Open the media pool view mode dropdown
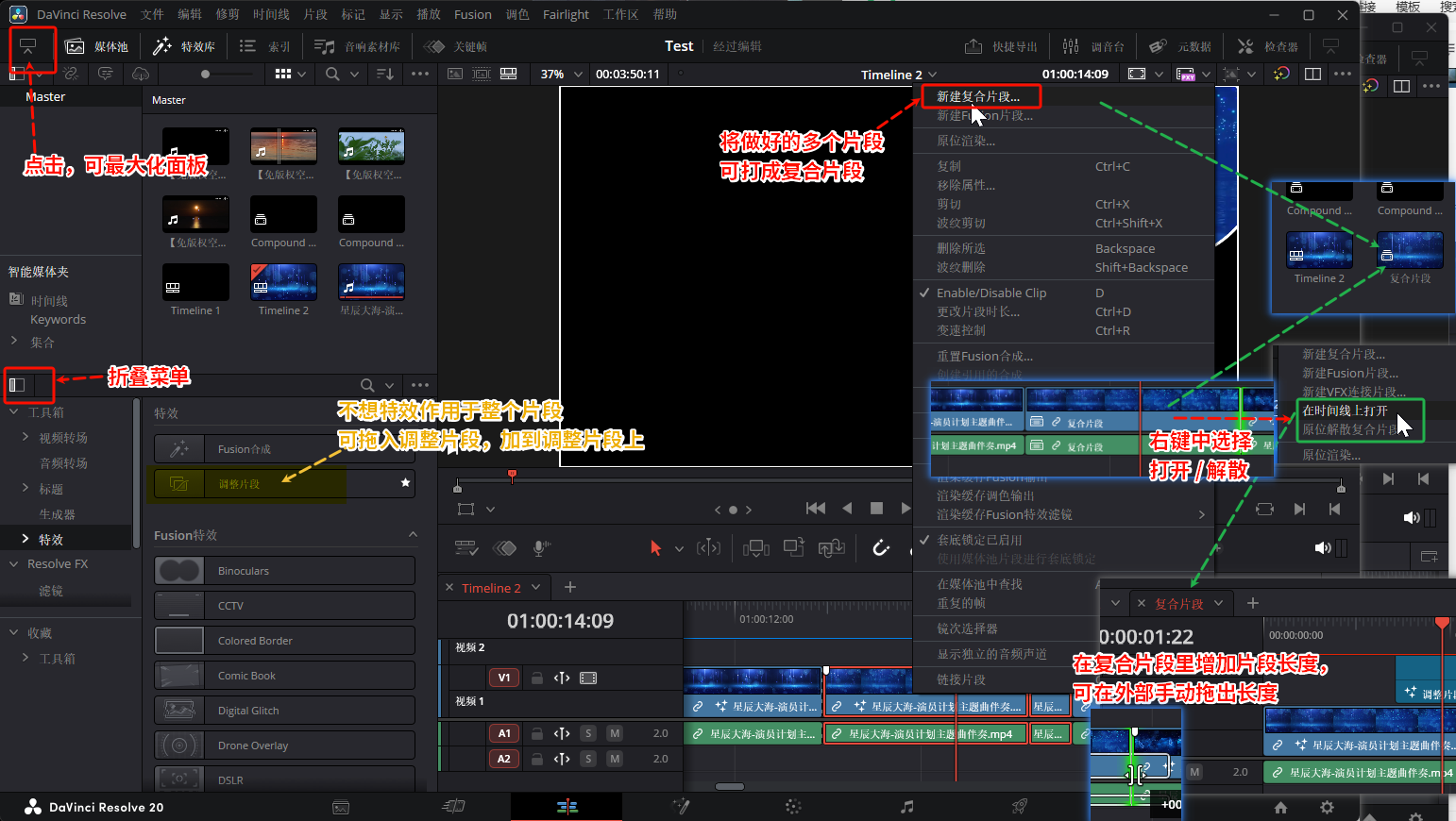The image size is (1456, 821). 290,74
